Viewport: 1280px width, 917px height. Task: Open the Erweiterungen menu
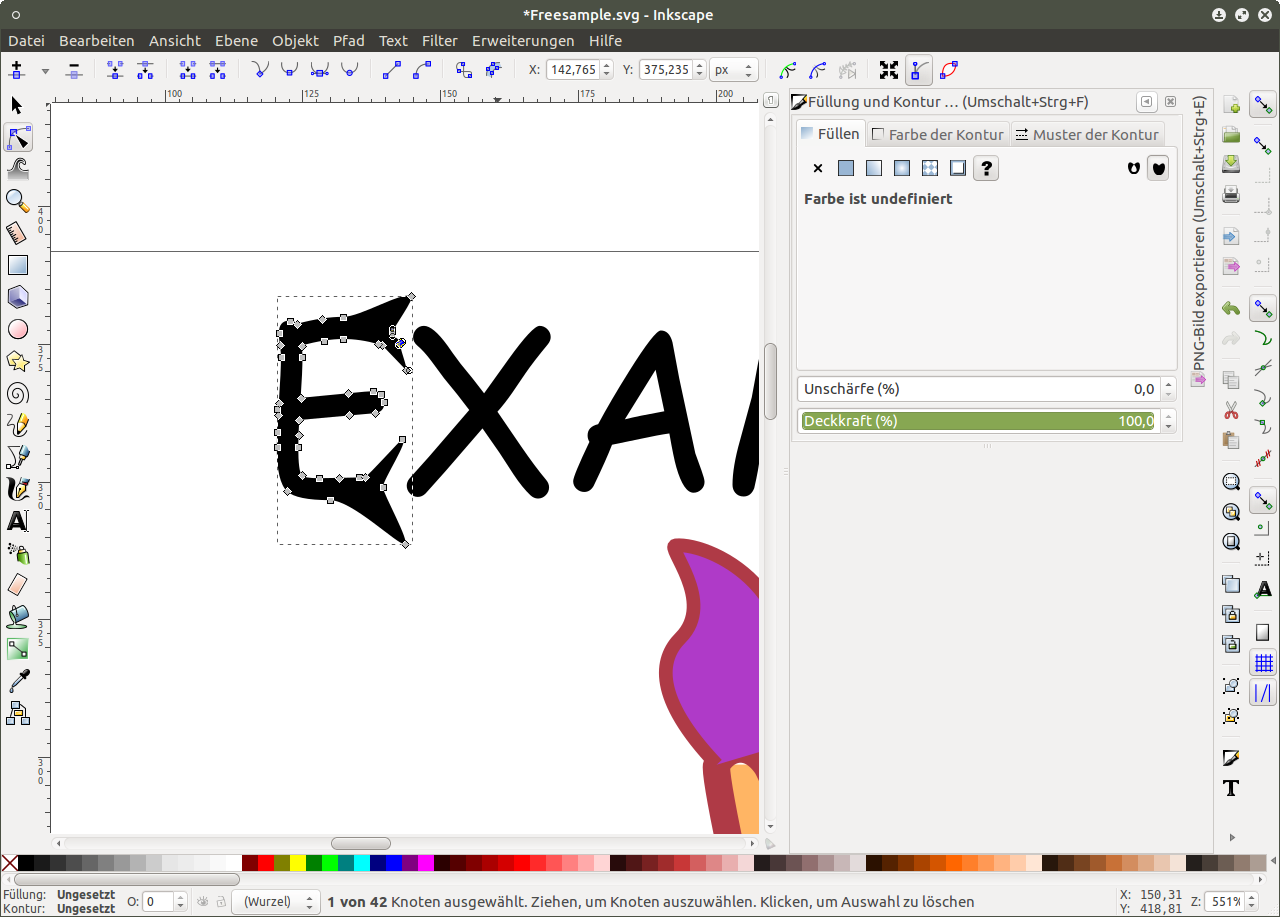(523, 41)
